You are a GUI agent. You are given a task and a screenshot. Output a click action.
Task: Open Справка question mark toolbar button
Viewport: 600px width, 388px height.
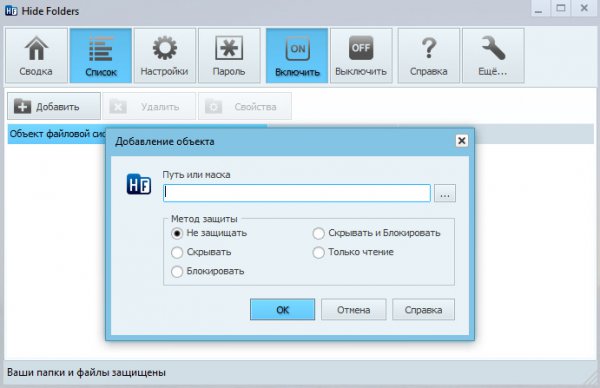click(429, 55)
